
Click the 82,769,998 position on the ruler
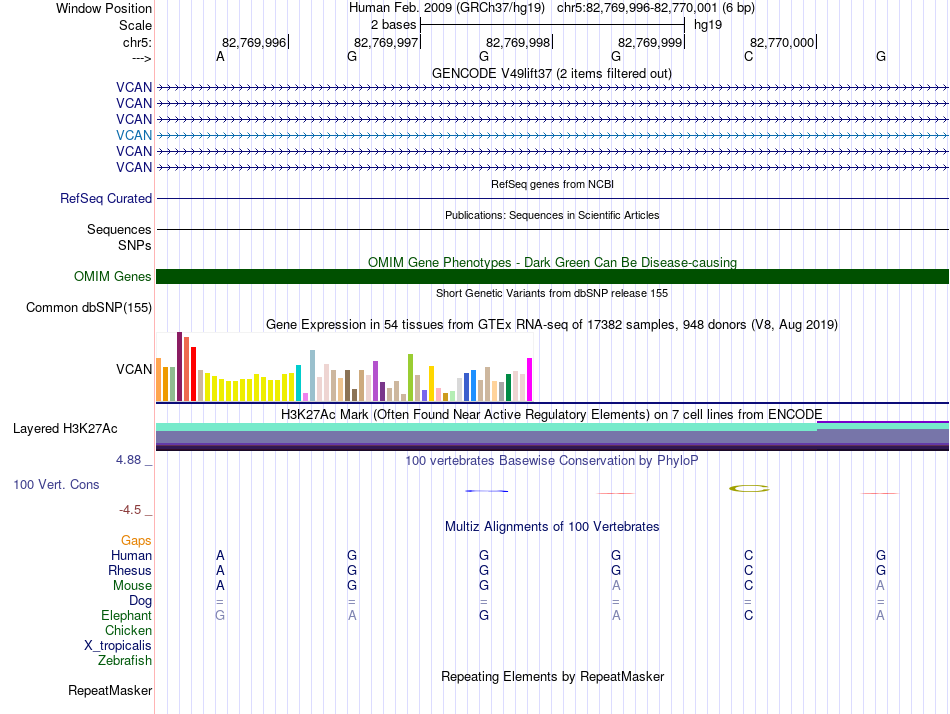[x=518, y=42]
